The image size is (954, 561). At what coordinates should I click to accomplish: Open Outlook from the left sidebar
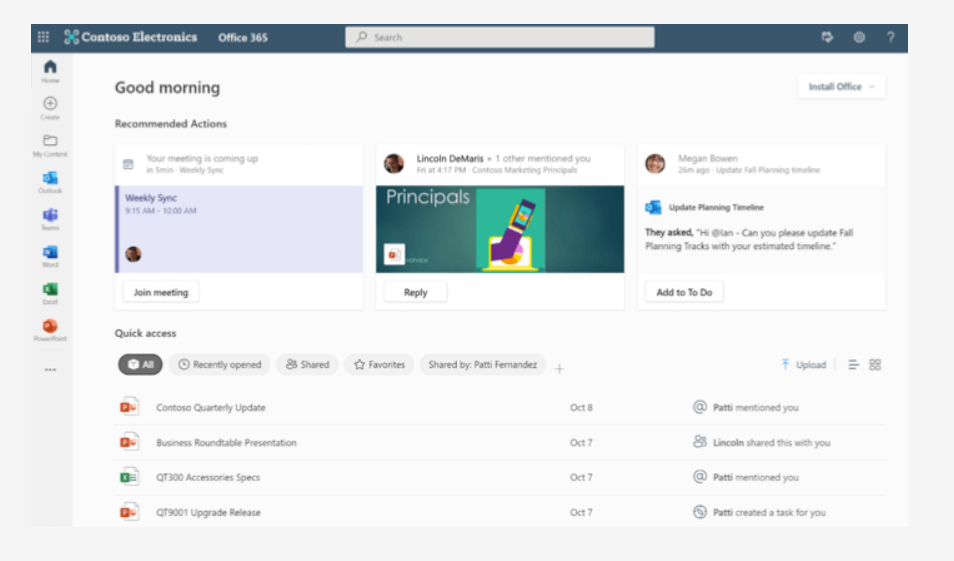[x=50, y=182]
